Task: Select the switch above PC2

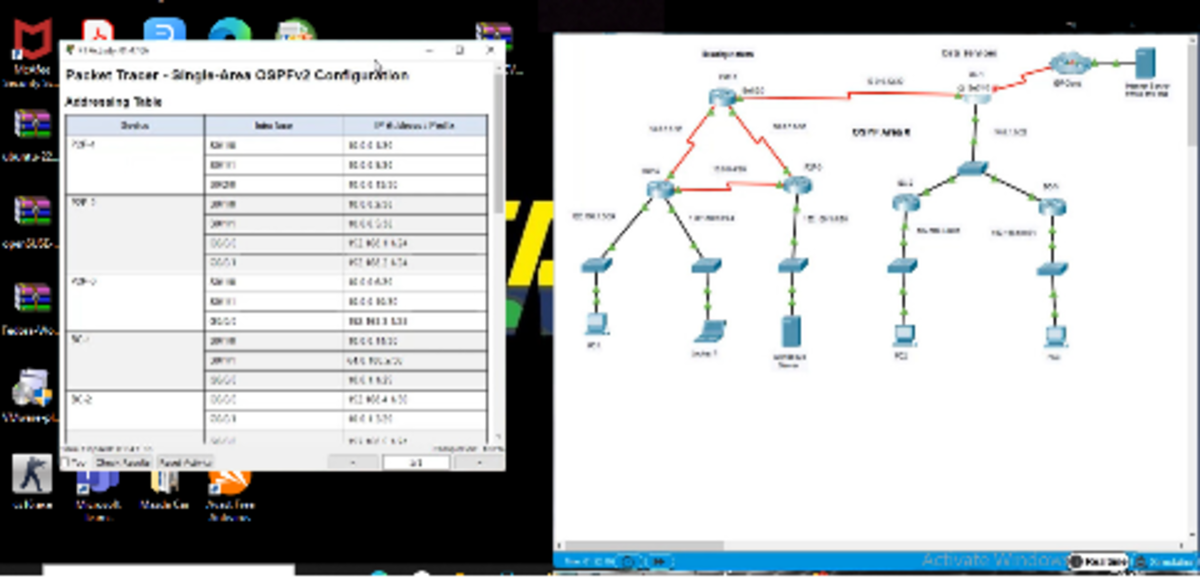Action: pyautogui.click(x=903, y=265)
